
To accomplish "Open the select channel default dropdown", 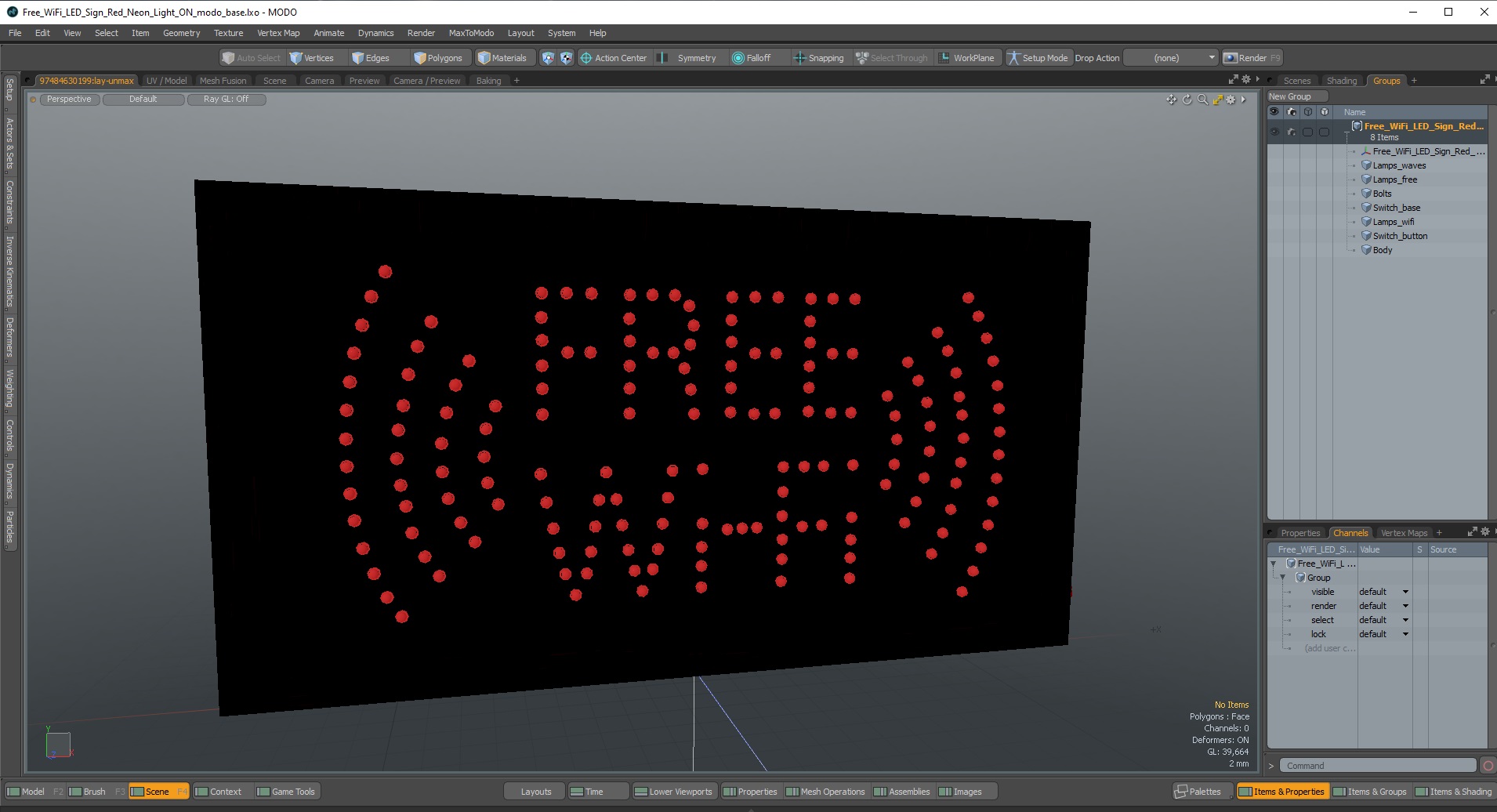I will pos(1383,620).
